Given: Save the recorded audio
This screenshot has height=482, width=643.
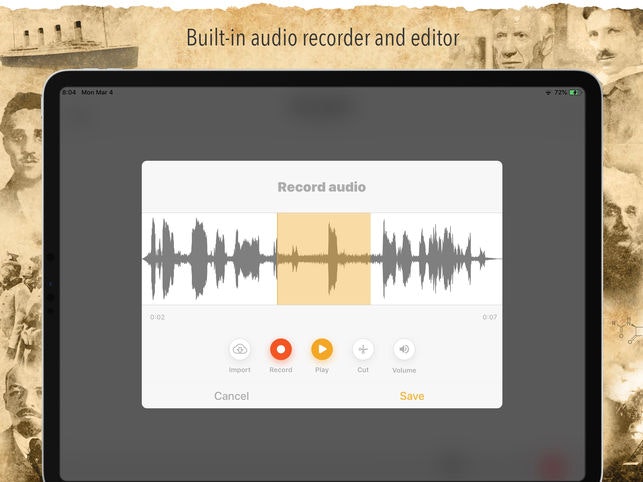Looking at the screenshot, I should point(412,396).
